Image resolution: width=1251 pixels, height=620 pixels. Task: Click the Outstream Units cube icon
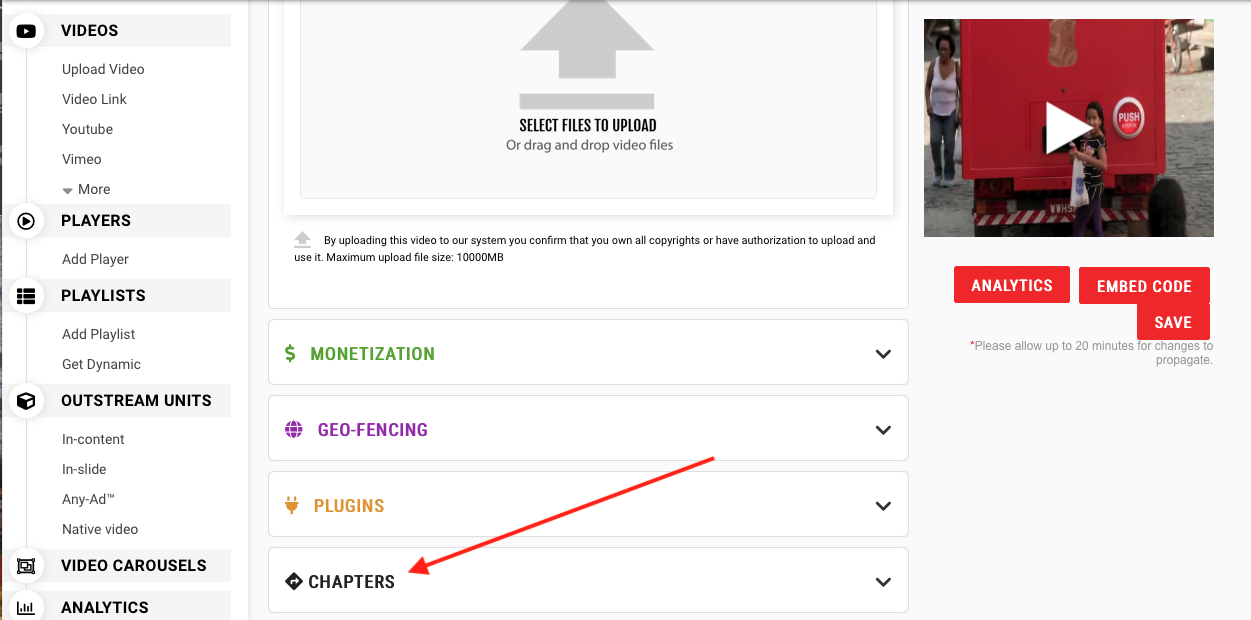point(26,401)
